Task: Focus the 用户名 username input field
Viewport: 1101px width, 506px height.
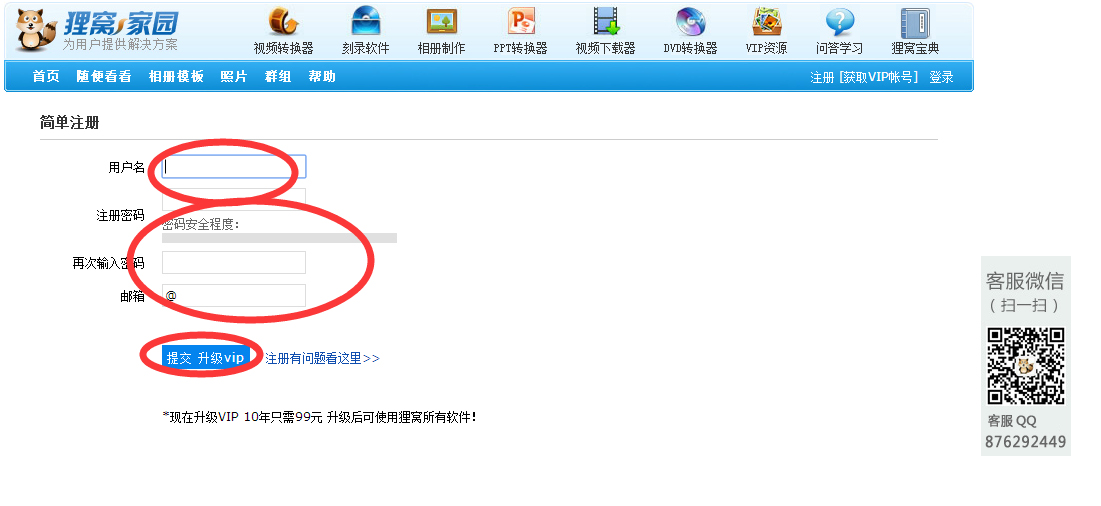Action: click(x=234, y=167)
